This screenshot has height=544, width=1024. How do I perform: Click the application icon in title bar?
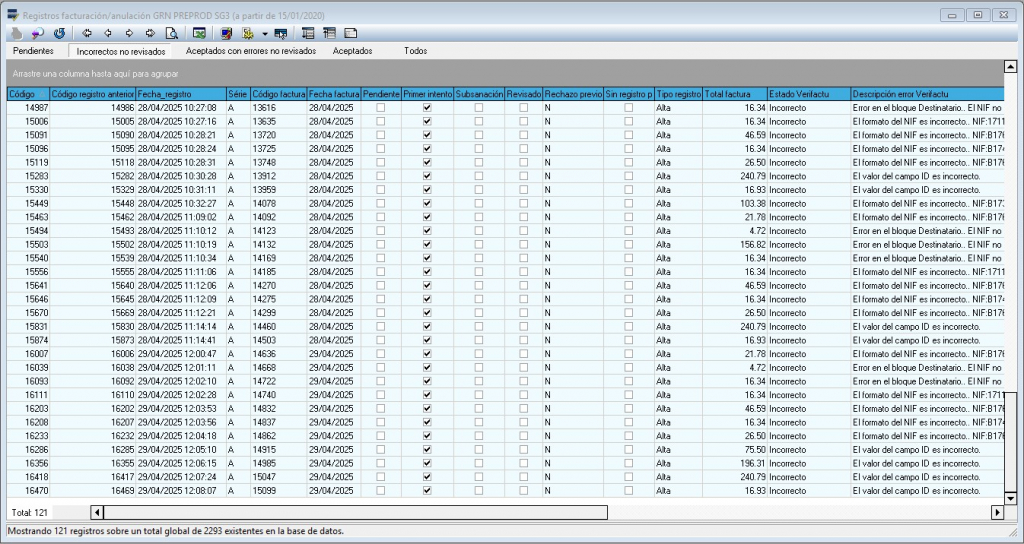pyautogui.click(x=12, y=15)
